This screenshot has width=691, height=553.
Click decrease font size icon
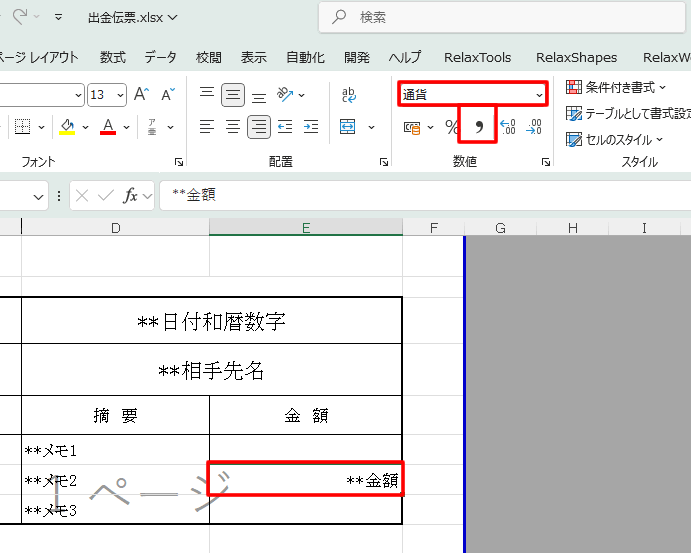[x=166, y=95]
